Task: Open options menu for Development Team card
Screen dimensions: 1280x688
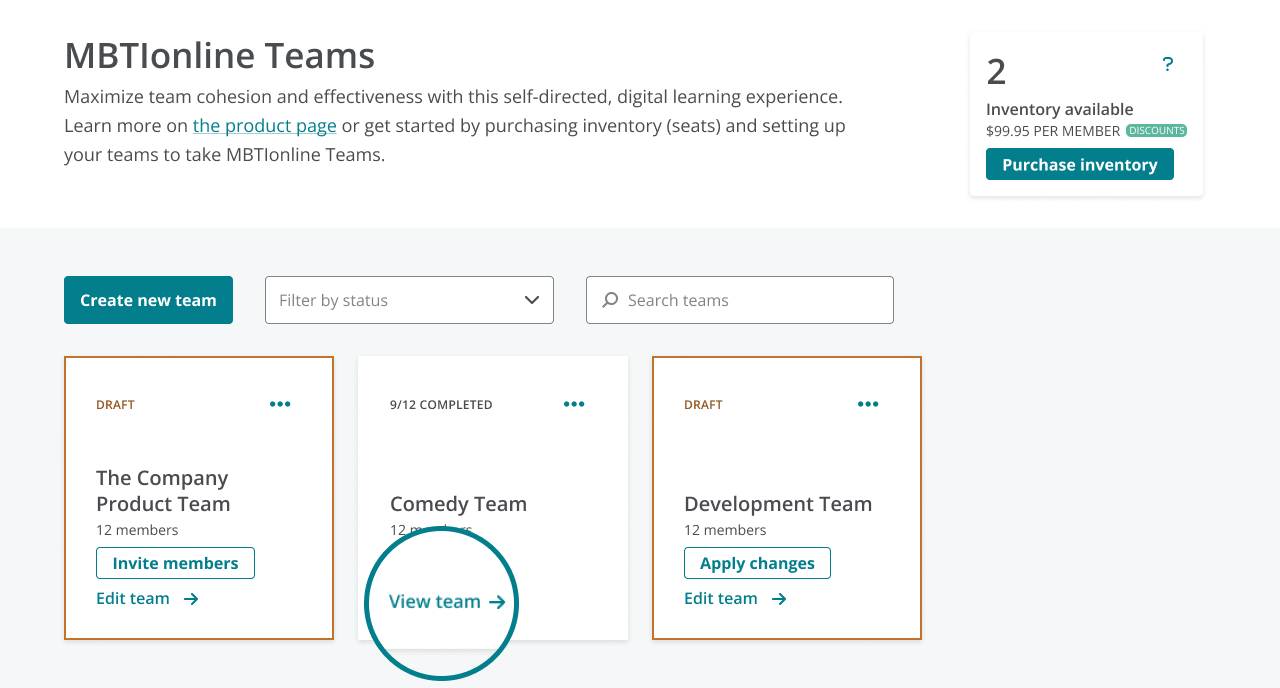Action: point(868,404)
